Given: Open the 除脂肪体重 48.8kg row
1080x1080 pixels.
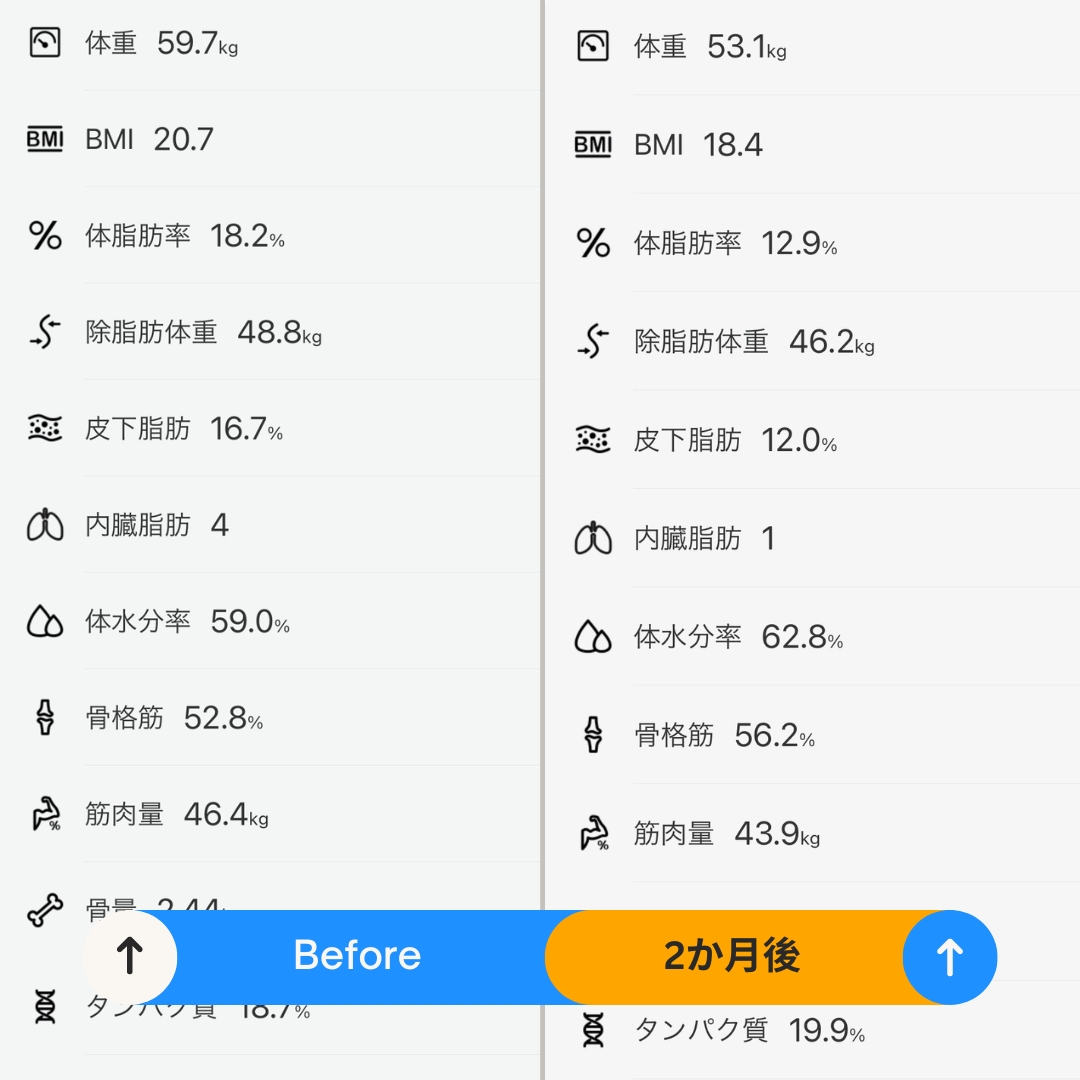Looking at the screenshot, I should tap(270, 332).
